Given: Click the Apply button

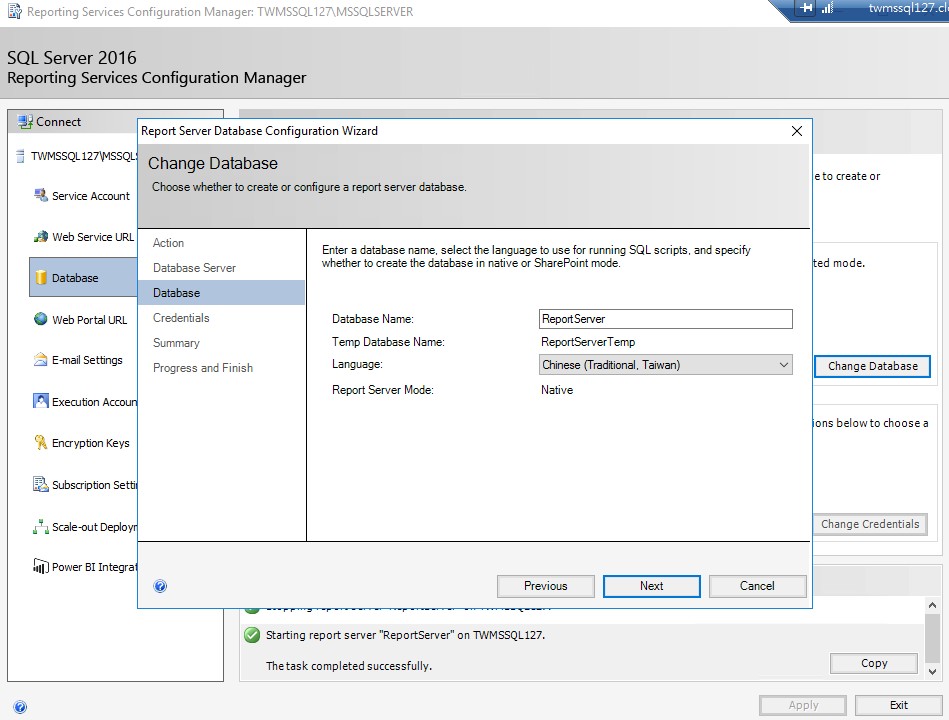Looking at the screenshot, I should [803, 705].
